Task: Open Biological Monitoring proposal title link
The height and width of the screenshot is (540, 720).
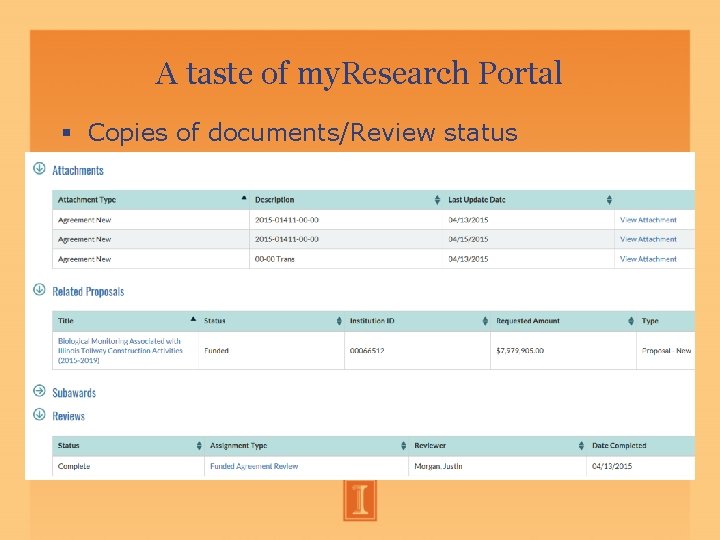Action: (120, 351)
